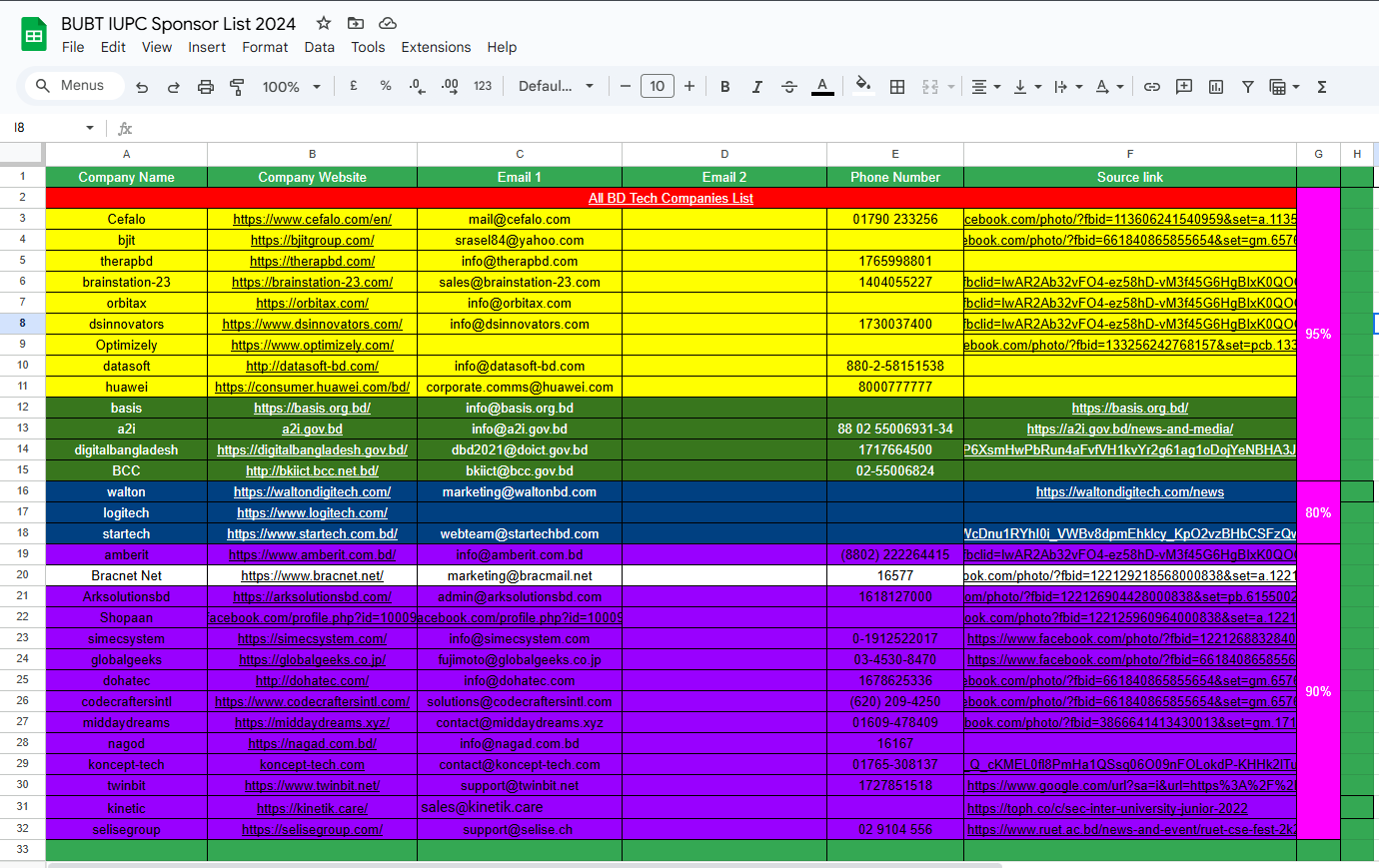Open the Name box dropdown arrow
Screen dimensions: 1379x868
(90, 128)
